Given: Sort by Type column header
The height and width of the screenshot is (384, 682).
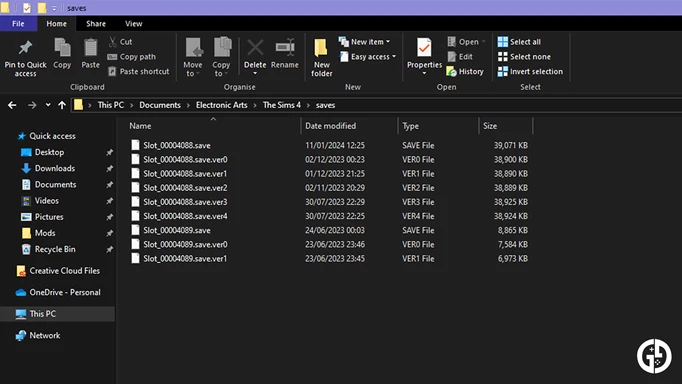Looking at the screenshot, I should pyautogui.click(x=411, y=126).
